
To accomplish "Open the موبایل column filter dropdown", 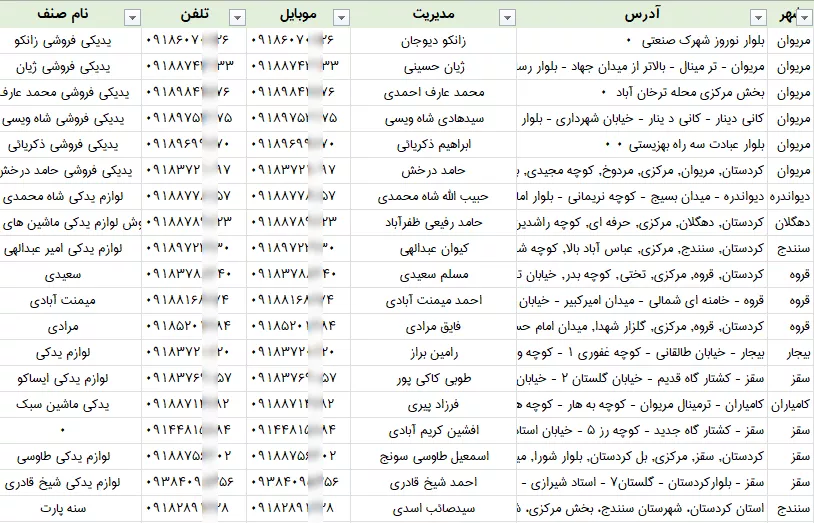I will (341, 18).
